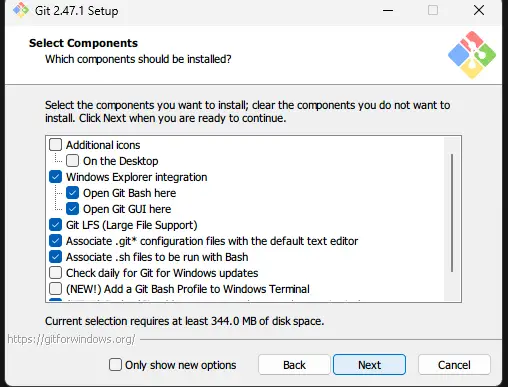This screenshot has height=387, width=508.
Task: Disable Open Git Bash here
Action: point(72,193)
